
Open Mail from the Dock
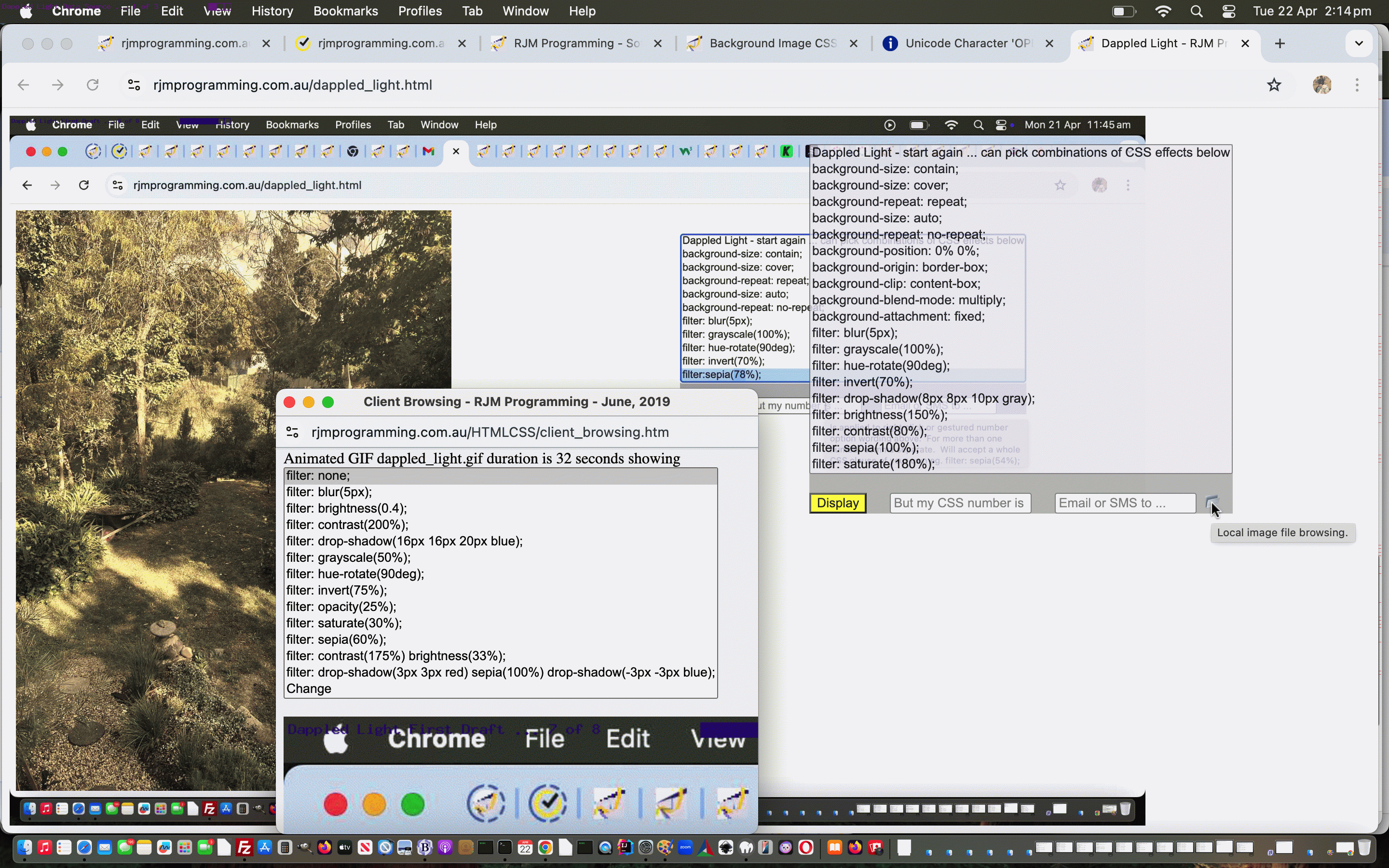[x=105, y=847]
